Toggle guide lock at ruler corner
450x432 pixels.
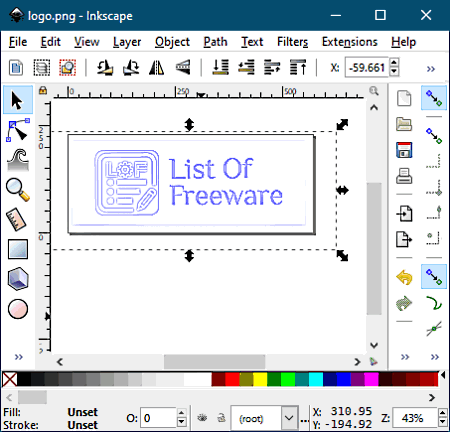click(x=43, y=90)
